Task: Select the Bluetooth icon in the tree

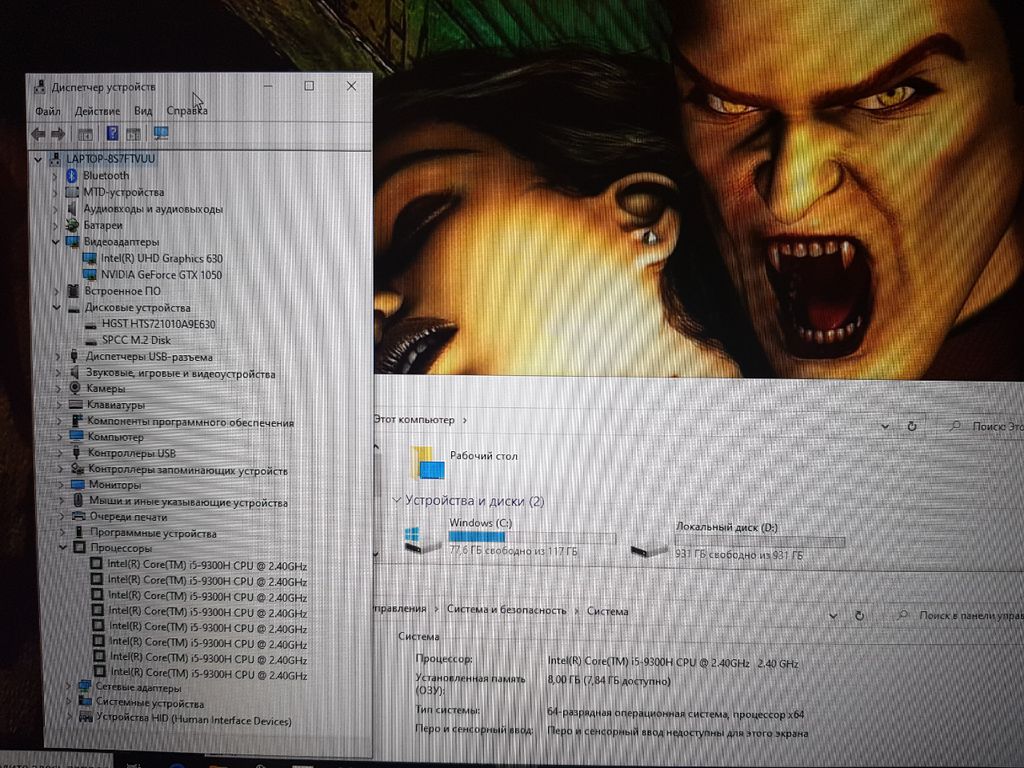Action: click(72, 176)
